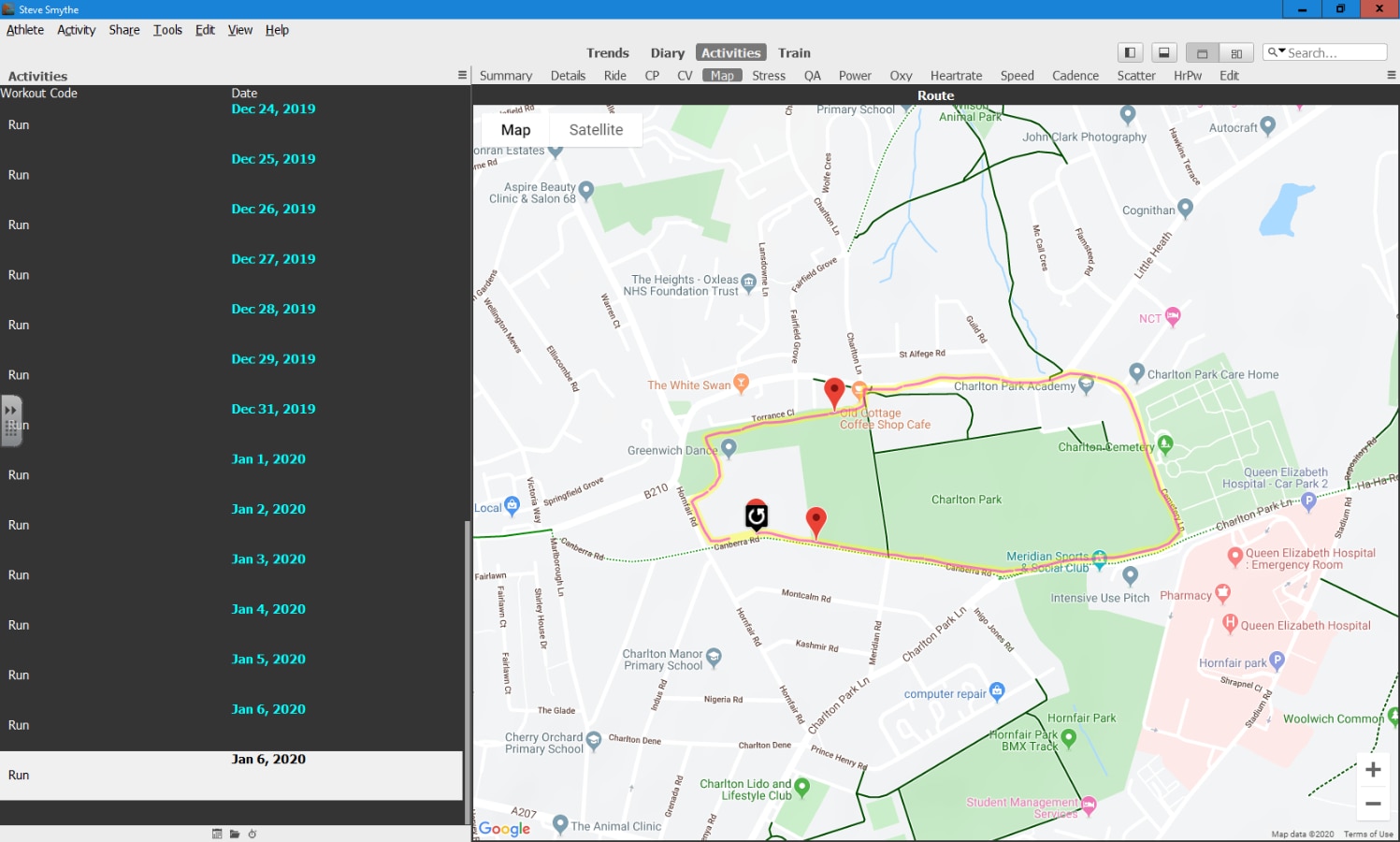Click the calendar icon below activity list
Viewport: 1400px width, 842px height.
point(217,834)
